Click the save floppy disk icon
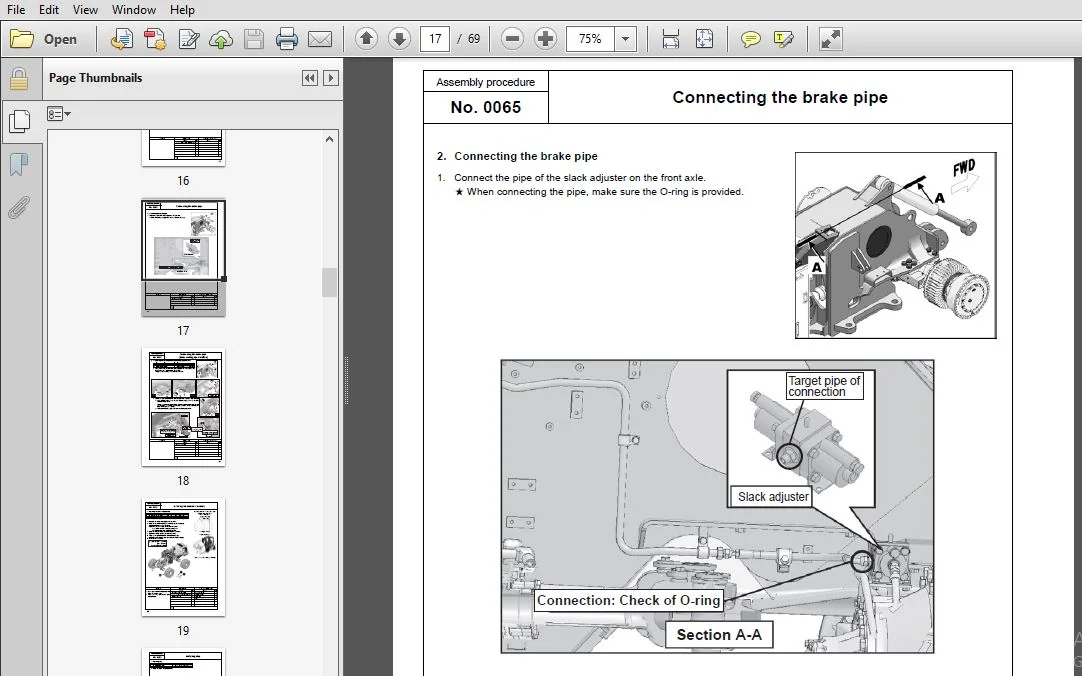The image size is (1082, 676). [x=254, y=39]
